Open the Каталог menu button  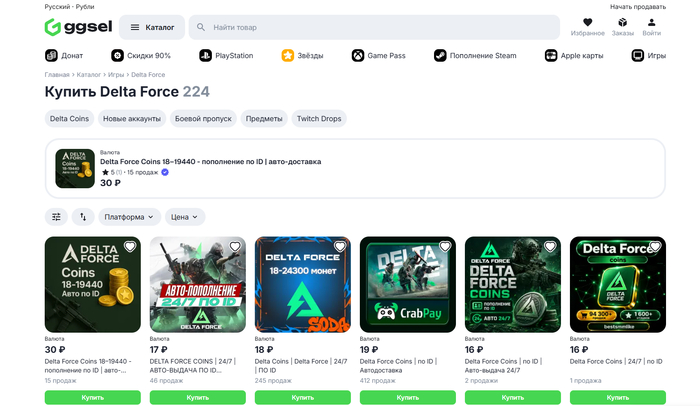152,27
